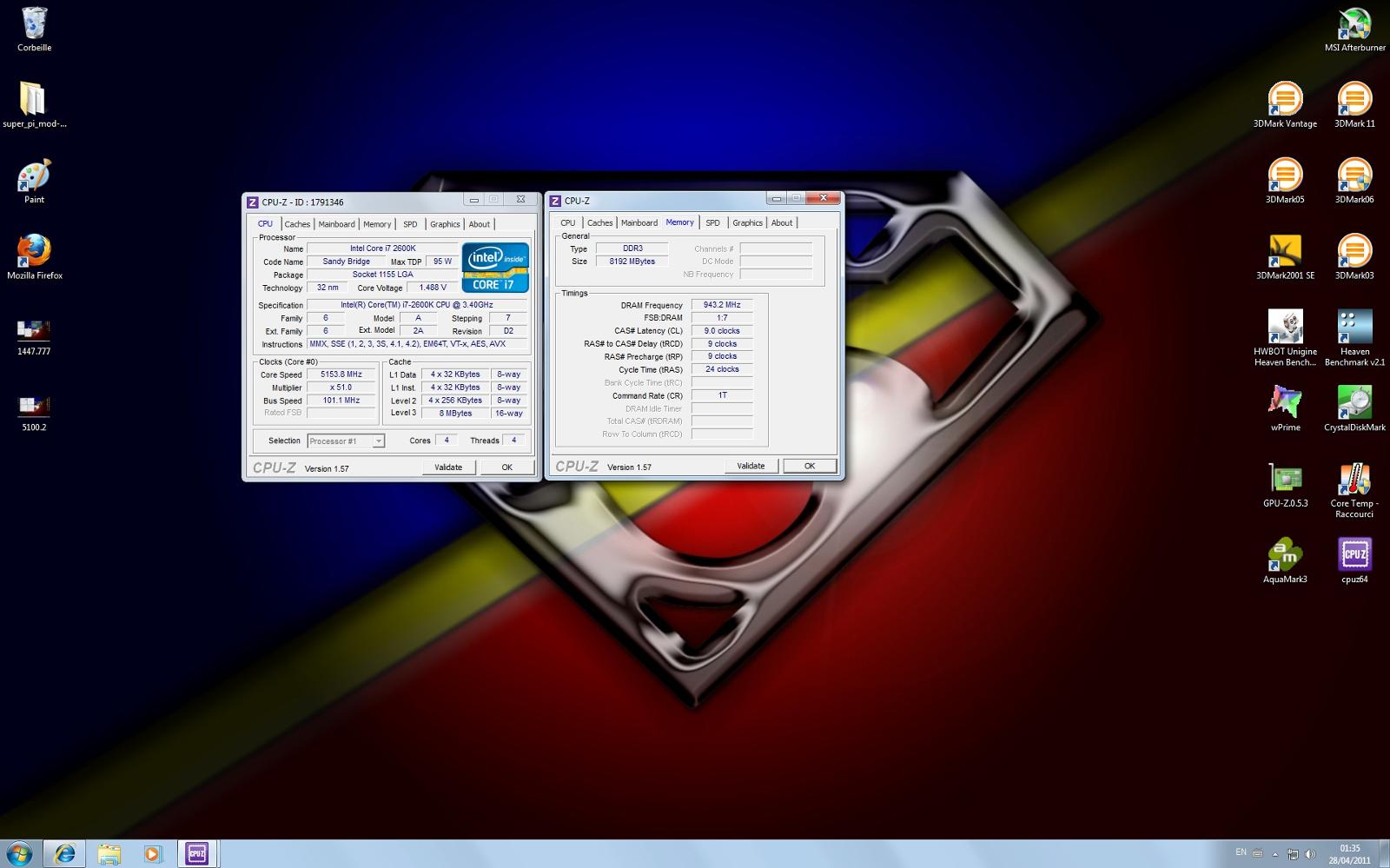1390x868 pixels.
Task: Open 3DMark 11 shortcut
Action: click(x=1354, y=104)
